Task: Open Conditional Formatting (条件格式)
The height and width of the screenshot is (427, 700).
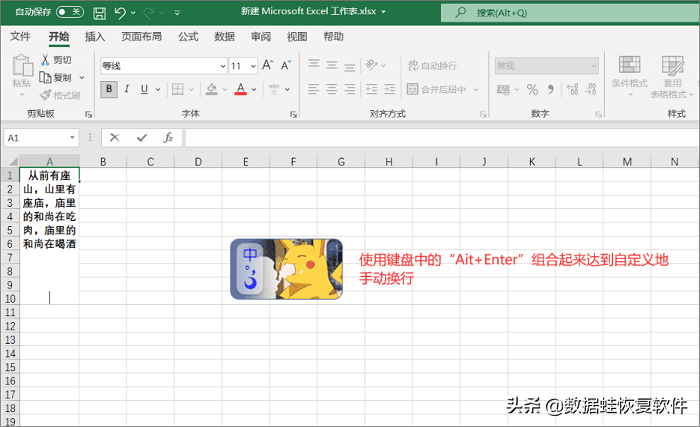Action: click(629, 76)
